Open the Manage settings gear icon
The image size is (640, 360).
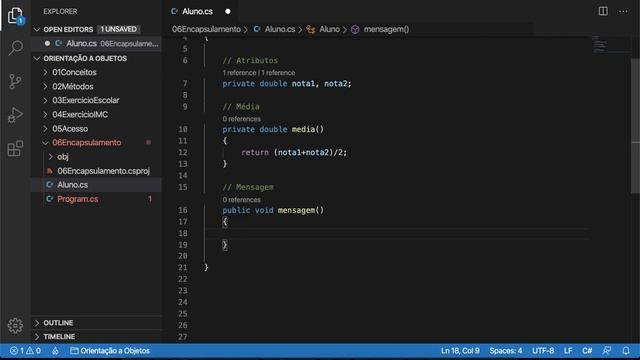(16, 325)
